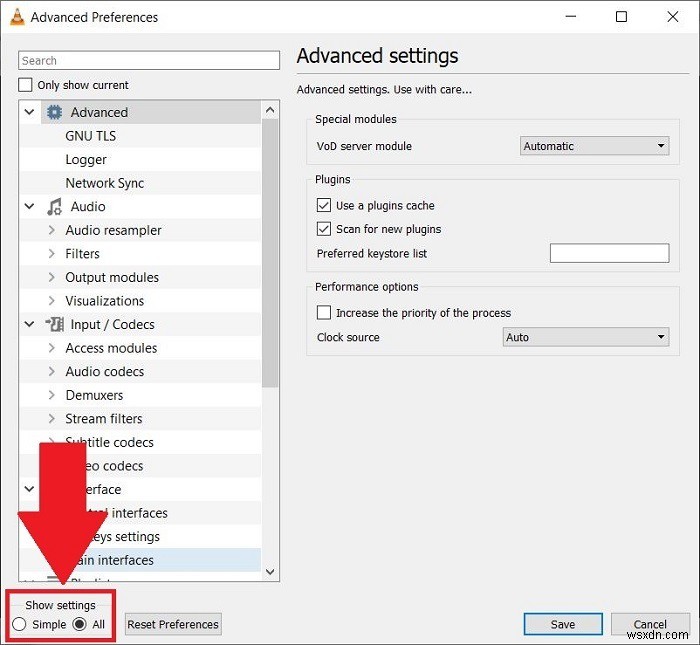The image size is (700, 645).
Task: Click tree scrollbar down arrow
Action: tap(270, 571)
